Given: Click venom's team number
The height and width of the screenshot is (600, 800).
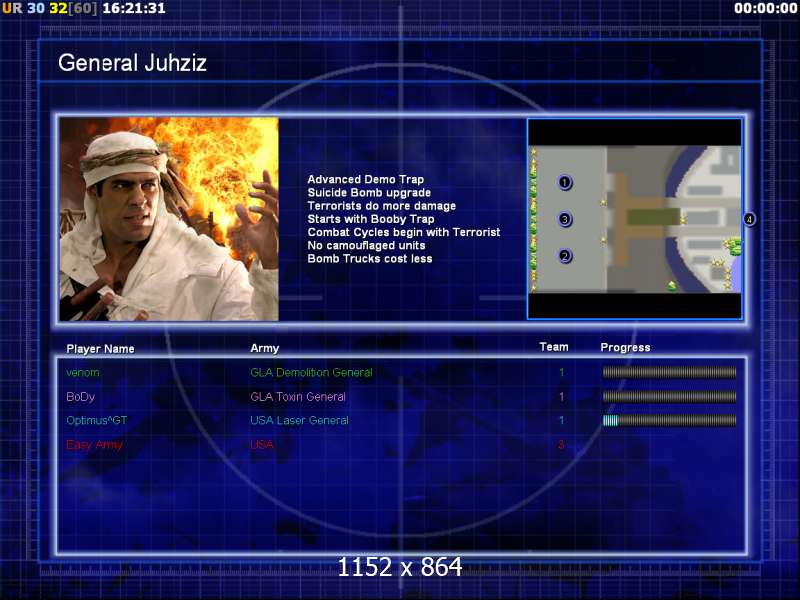Looking at the screenshot, I should point(561,373).
